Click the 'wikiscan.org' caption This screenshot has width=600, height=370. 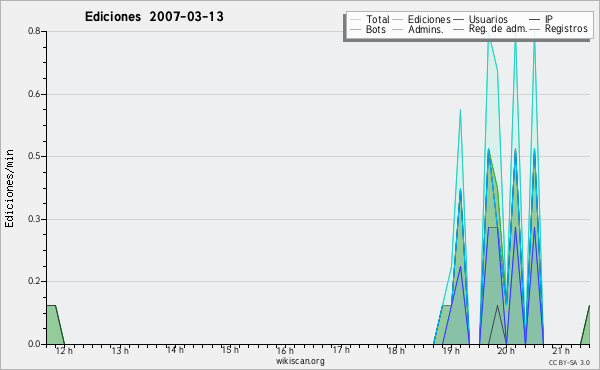(300, 361)
